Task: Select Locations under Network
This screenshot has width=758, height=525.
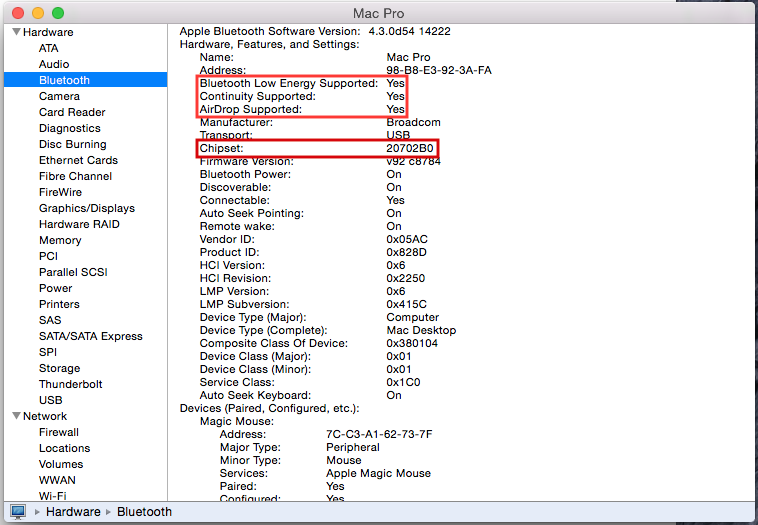Action: [64, 448]
